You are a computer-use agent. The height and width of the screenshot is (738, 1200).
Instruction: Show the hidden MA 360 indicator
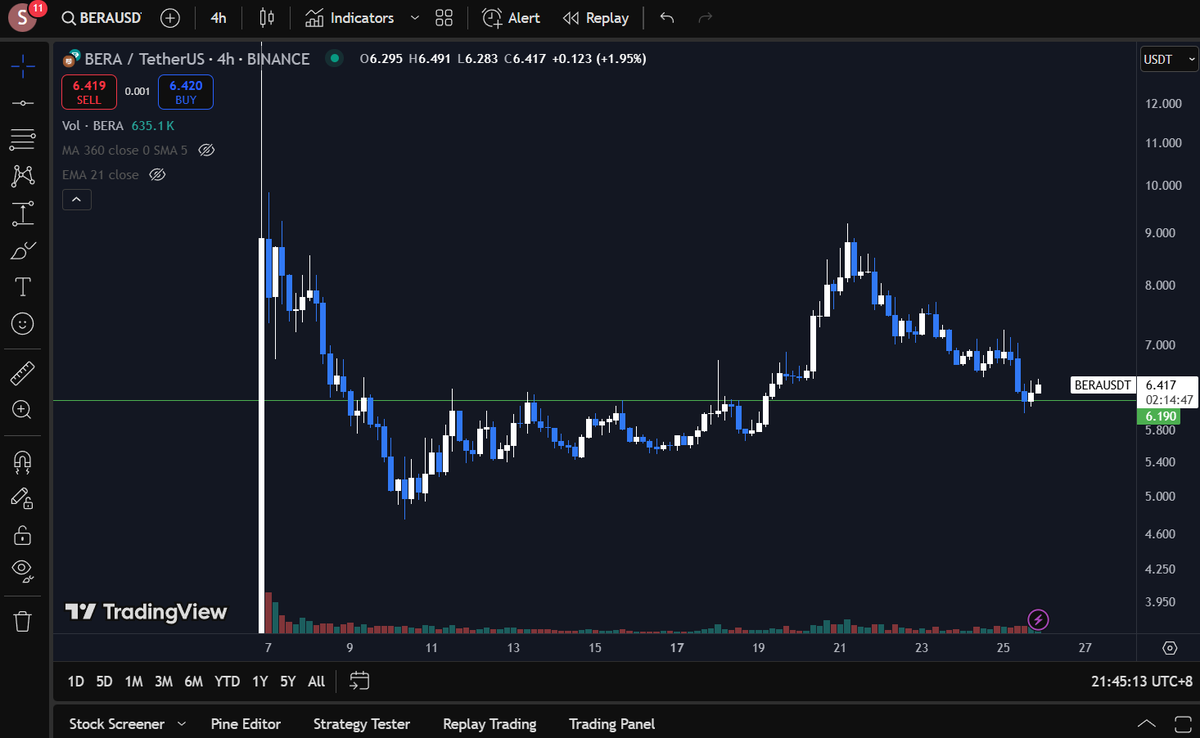tap(207, 150)
